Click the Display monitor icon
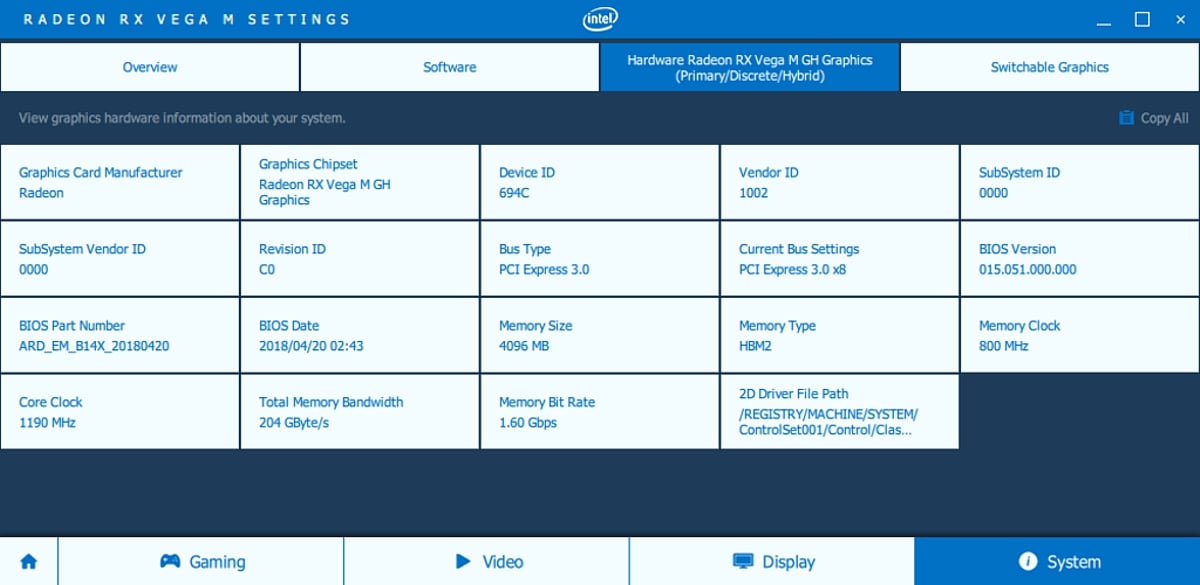 click(x=743, y=561)
